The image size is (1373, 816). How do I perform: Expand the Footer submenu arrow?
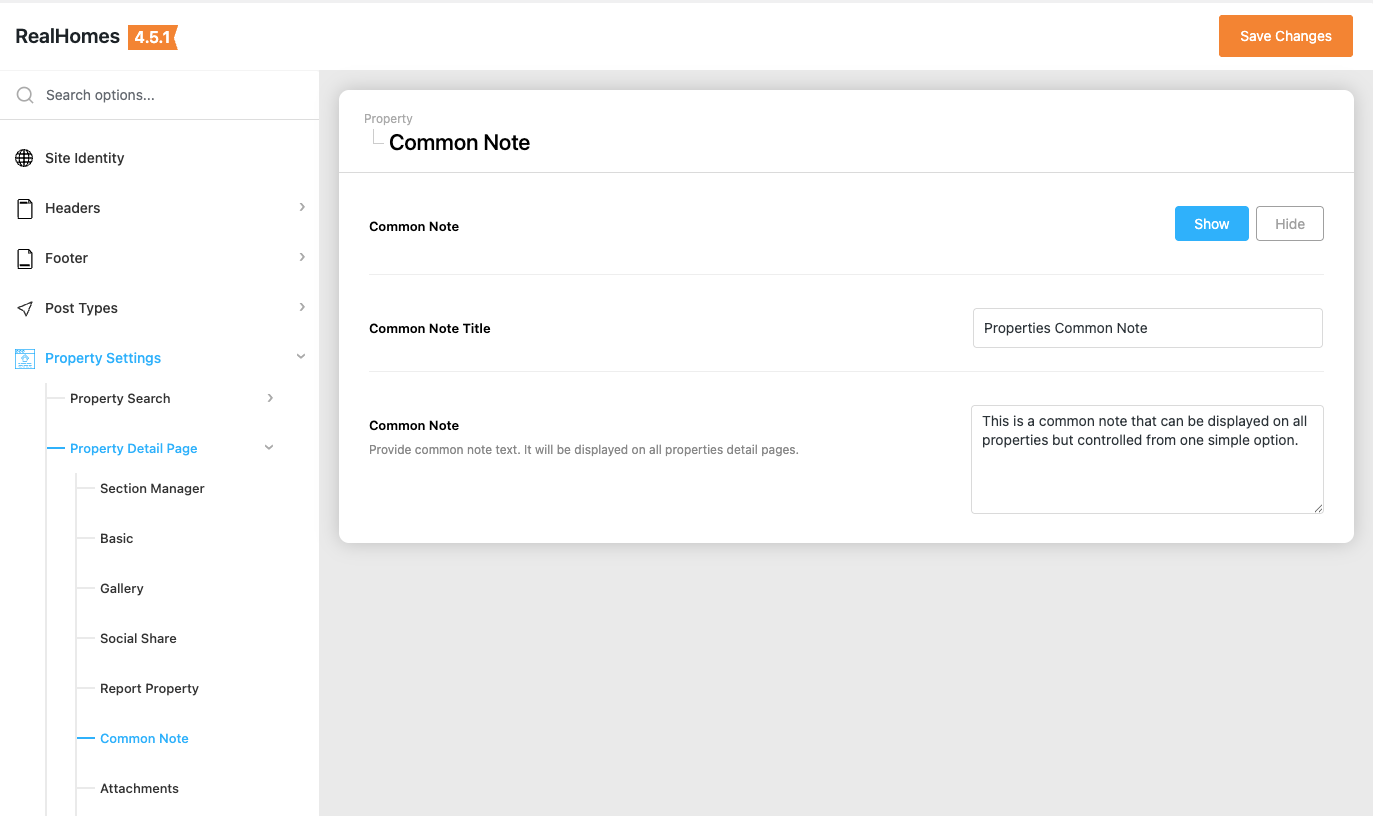pos(302,257)
